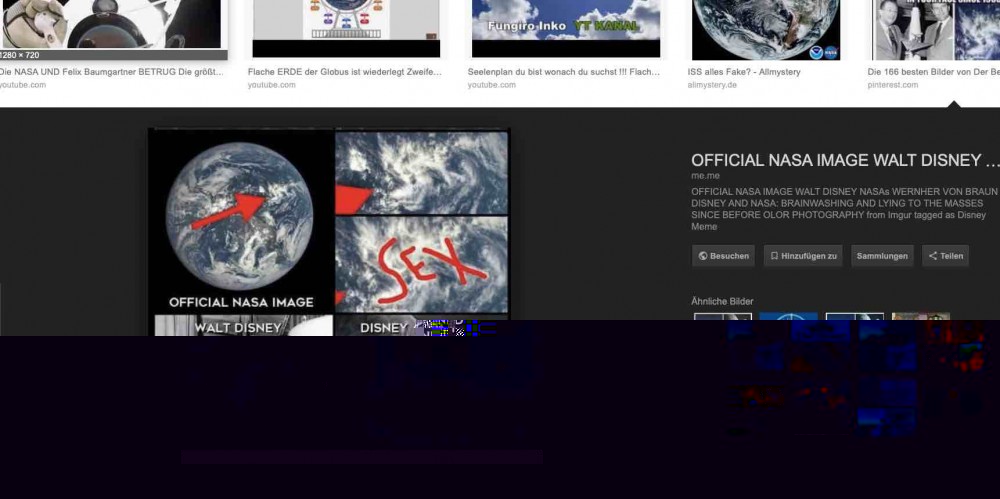
Task: Open the first similar image under Ähnliche Bilder
Action: coord(723,318)
